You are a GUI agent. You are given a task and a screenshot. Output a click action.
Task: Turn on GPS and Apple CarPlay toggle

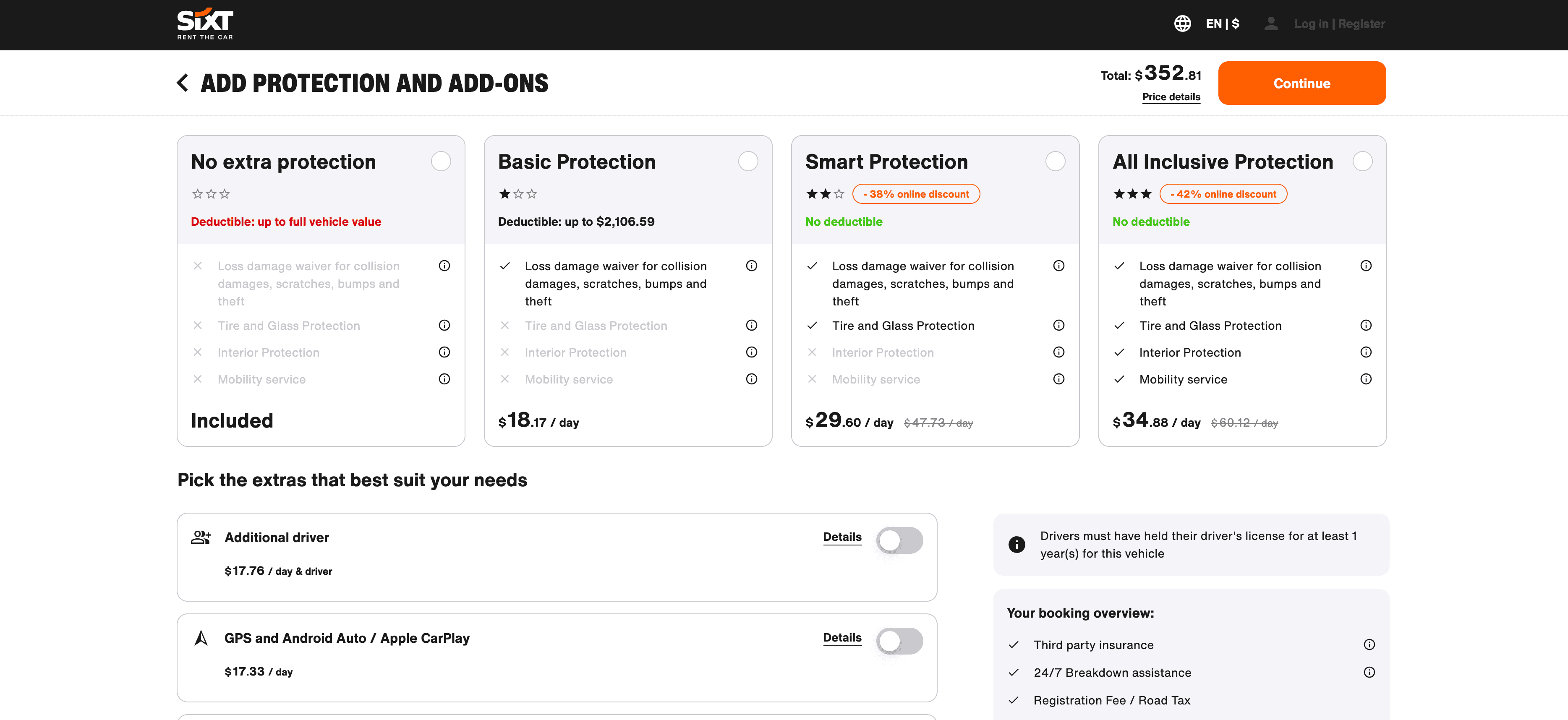[899, 641]
